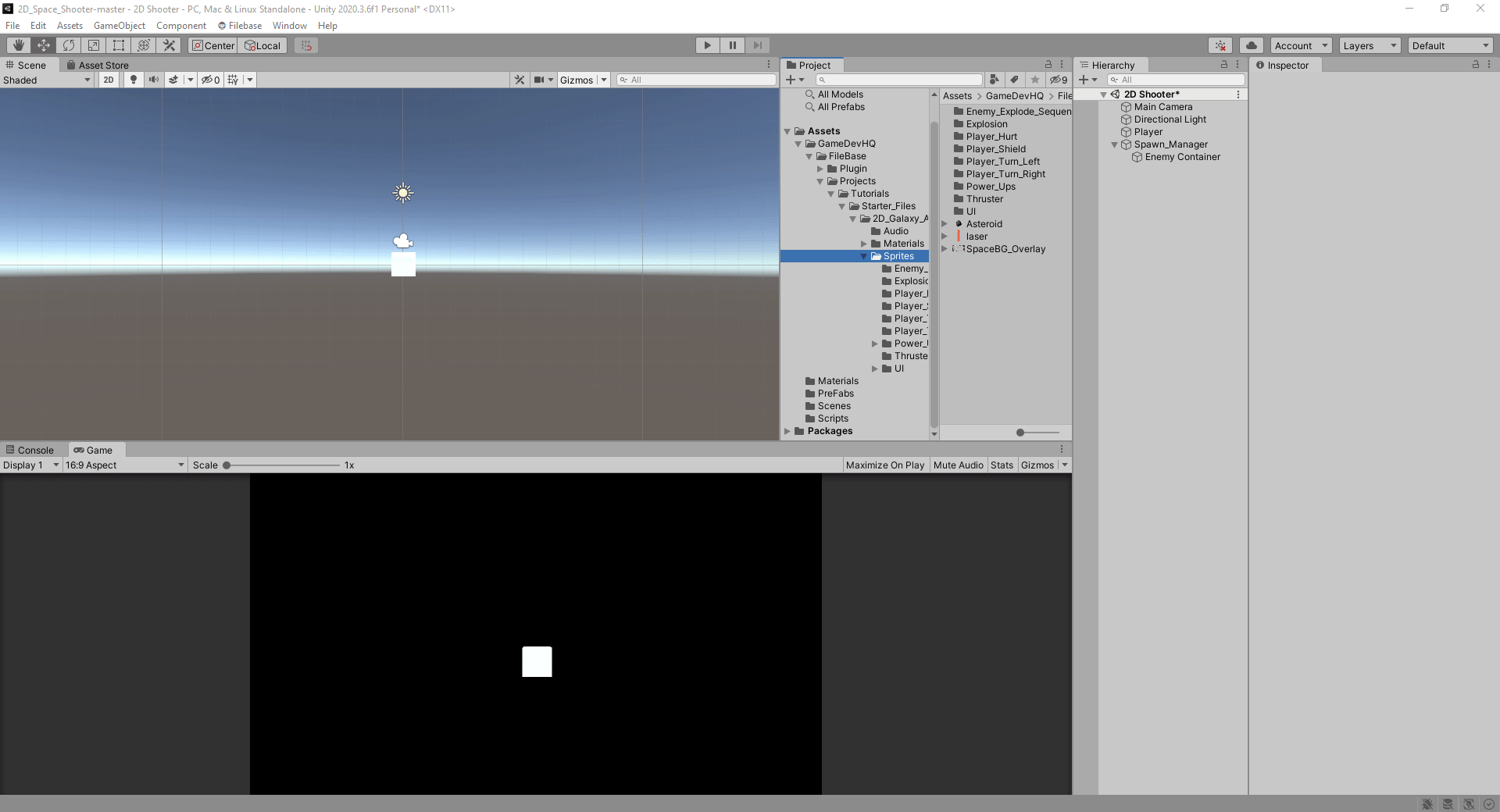Open the File menu
The width and height of the screenshot is (1500, 812).
coord(12,25)
